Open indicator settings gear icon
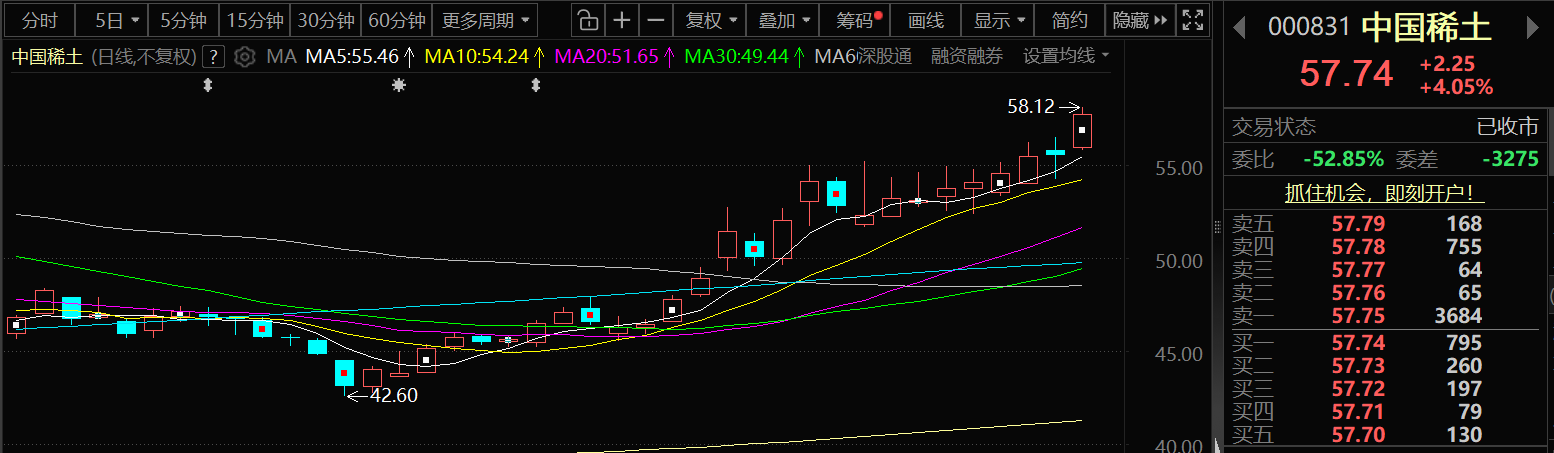 pos(244,57)
